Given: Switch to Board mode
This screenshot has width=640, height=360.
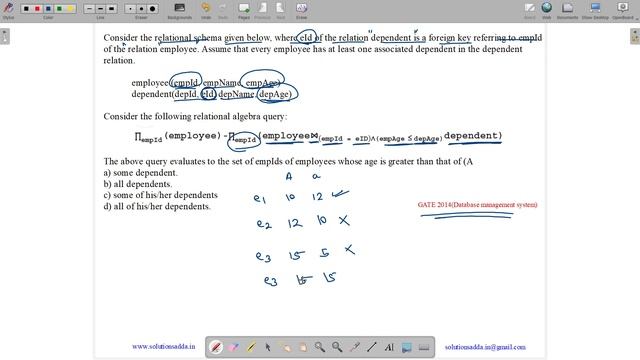Looking at the screenshot, I should [530, 11].
